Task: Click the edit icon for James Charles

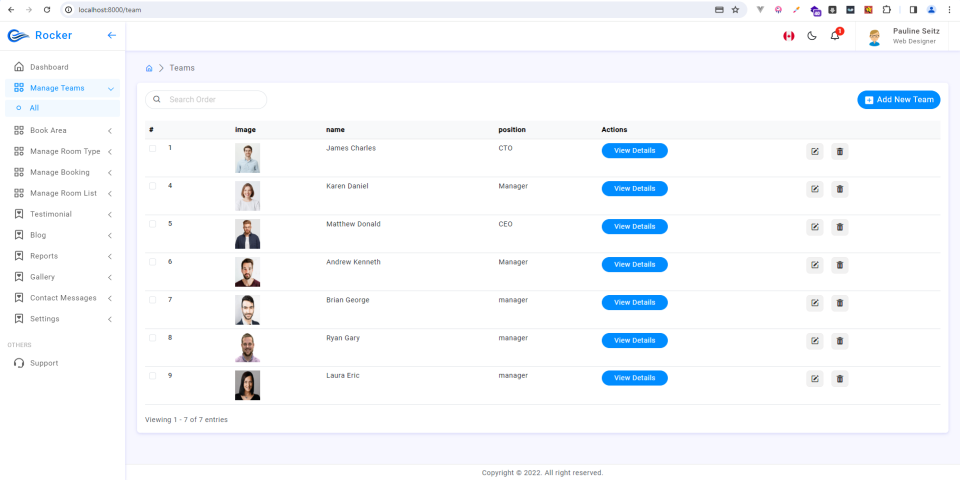Action: 814,151
